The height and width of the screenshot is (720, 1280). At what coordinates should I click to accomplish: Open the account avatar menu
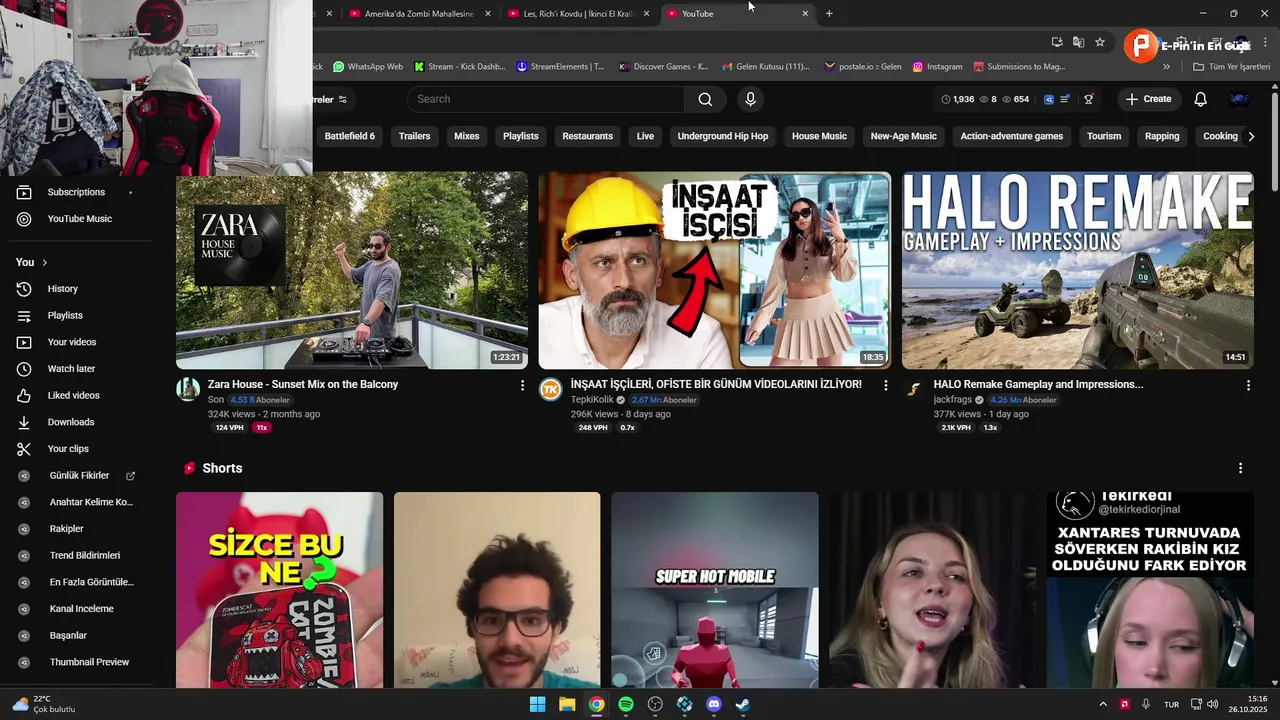tap(1239, 99)
